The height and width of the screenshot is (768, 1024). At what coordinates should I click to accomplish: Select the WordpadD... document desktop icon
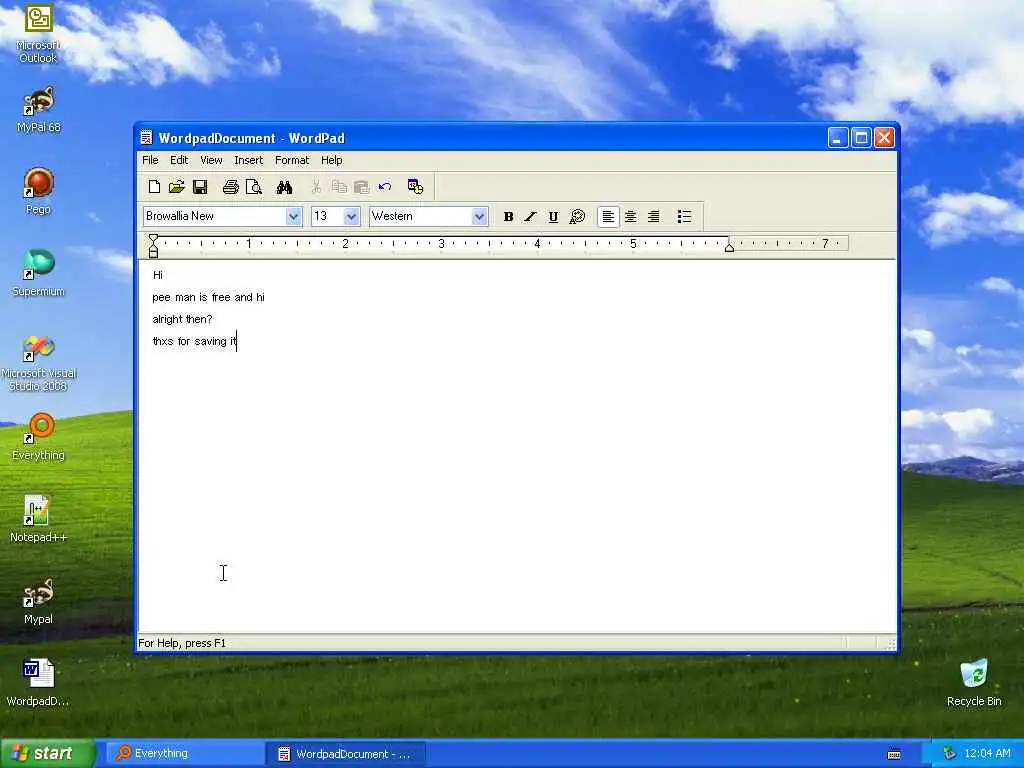click(x=39, y=683)
